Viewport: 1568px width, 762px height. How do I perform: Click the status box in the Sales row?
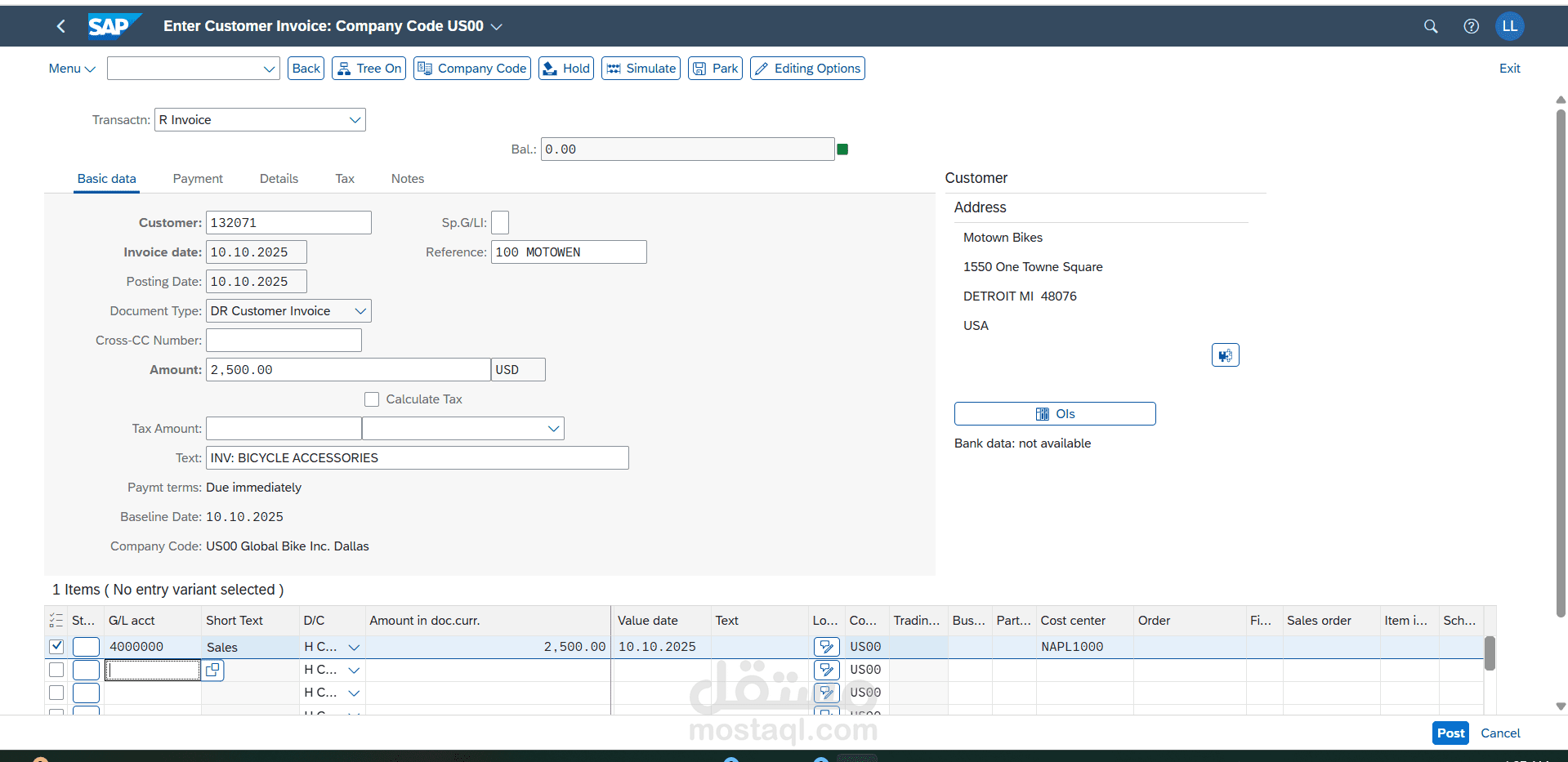(86, 647)
